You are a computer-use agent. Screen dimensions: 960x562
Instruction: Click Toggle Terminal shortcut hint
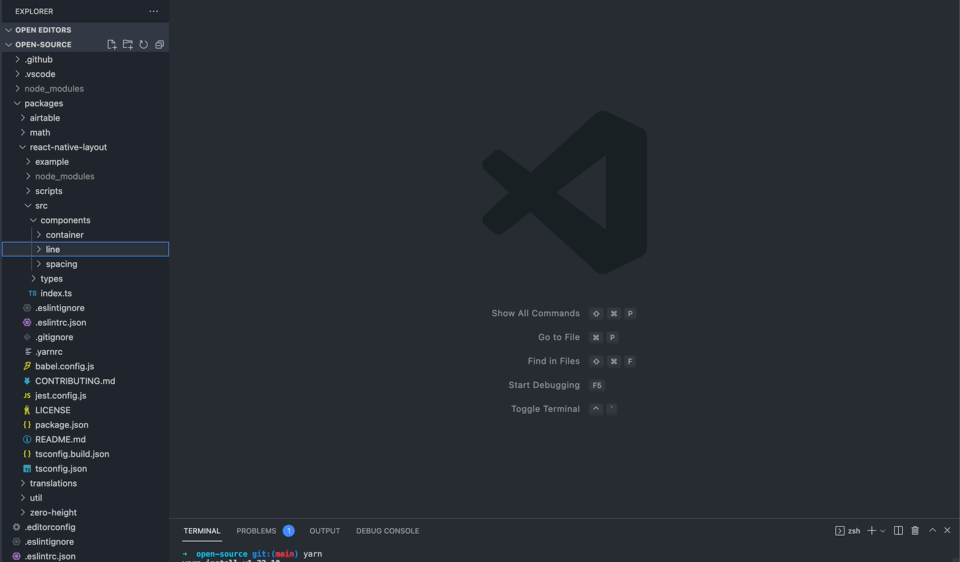pos(545,409)
